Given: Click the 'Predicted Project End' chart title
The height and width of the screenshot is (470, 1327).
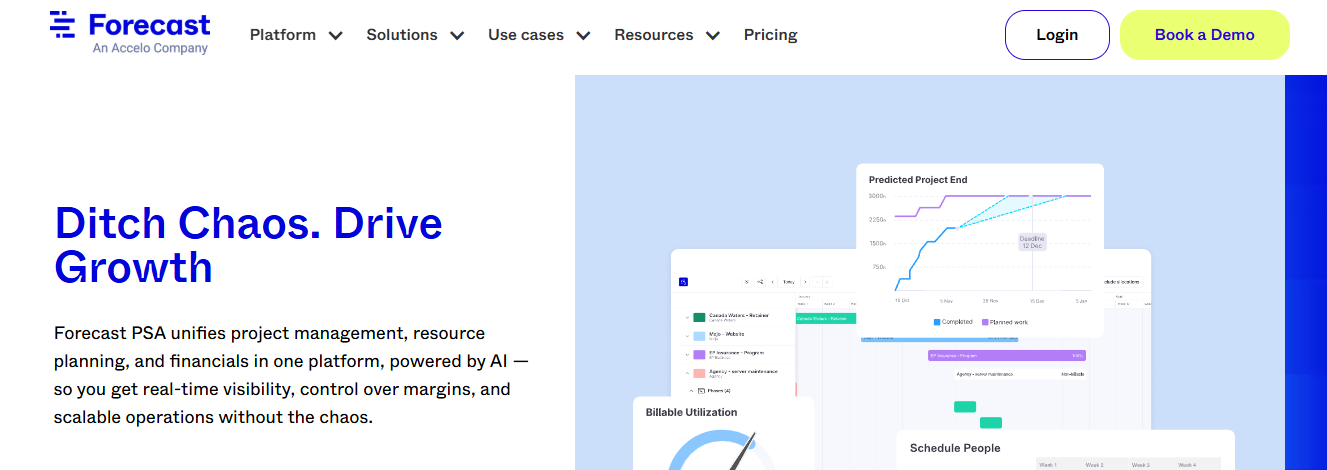Looking at the screenshot, I should [918, 180].
